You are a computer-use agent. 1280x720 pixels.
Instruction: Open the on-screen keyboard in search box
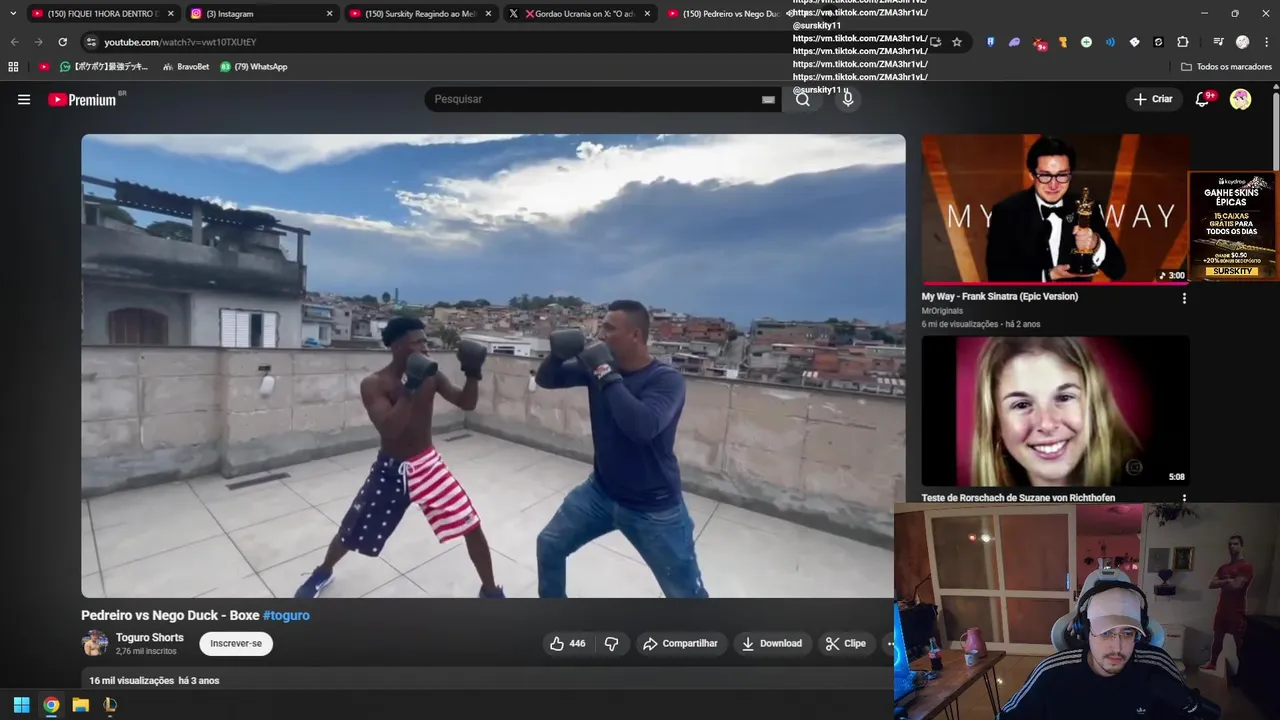768,100
